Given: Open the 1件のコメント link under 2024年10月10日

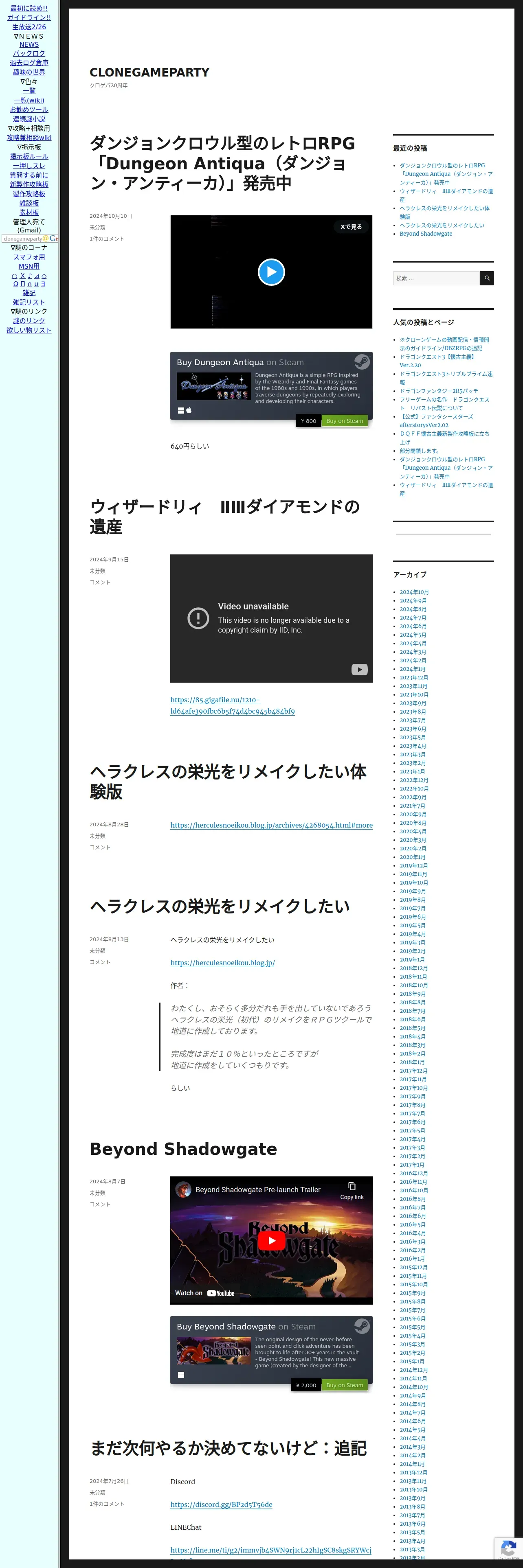Looking at the screenshot, I should pyautogui.click(x=107, y=239).
